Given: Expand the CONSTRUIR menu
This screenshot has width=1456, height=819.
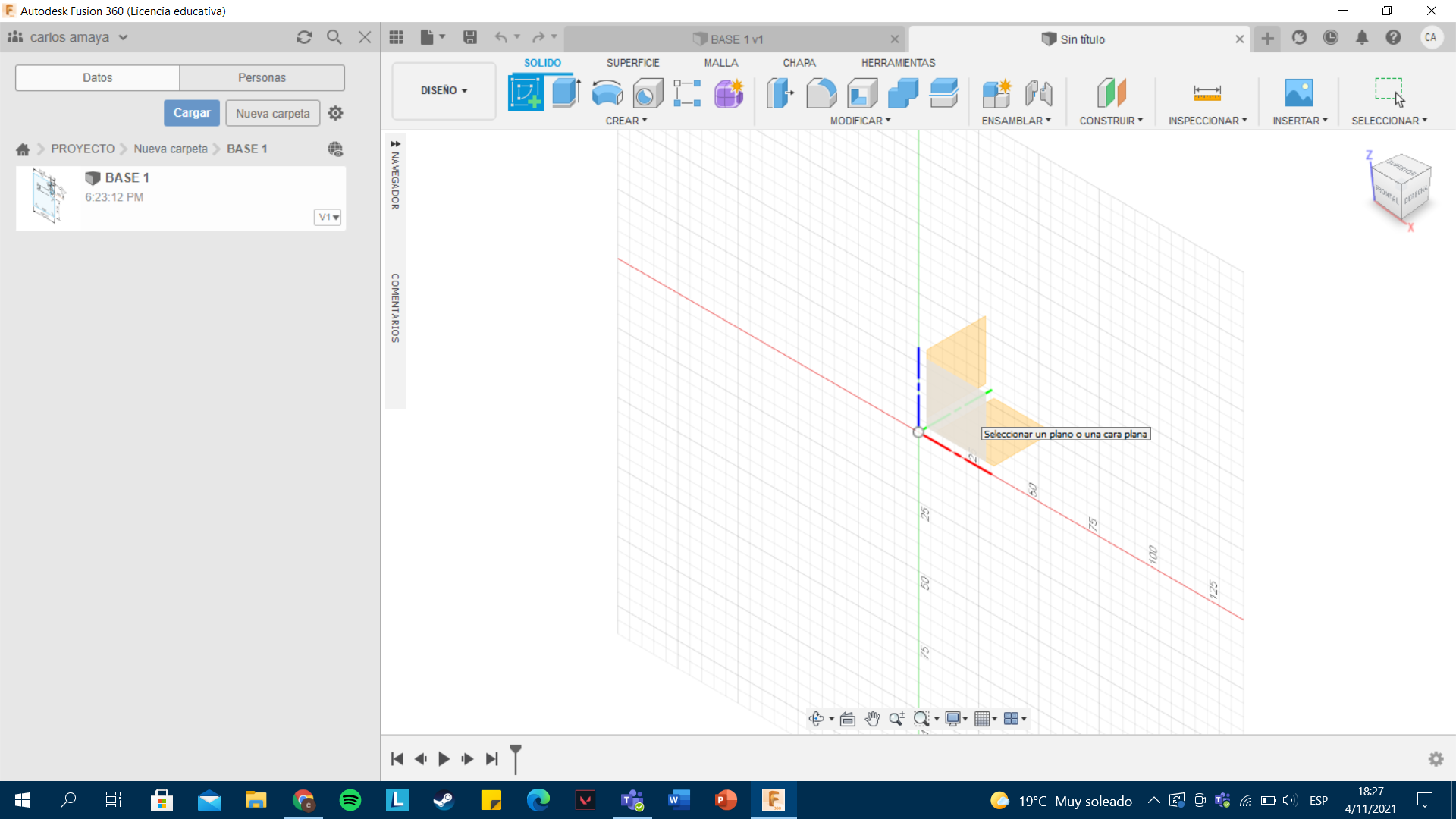Looking at the screenshot, I should tap(1111, 121).
